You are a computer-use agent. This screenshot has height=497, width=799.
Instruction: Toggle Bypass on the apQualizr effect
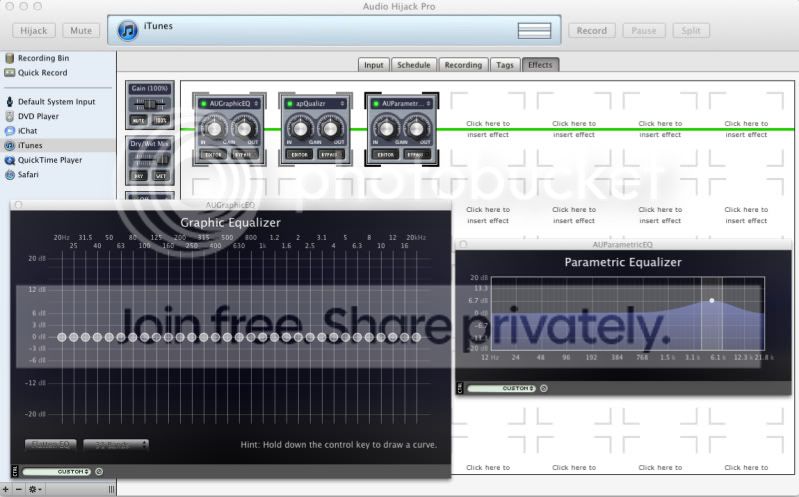(329, 154)
